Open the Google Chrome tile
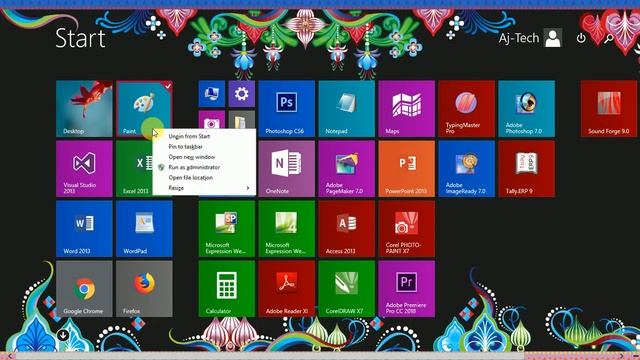Screen dimensions: 640x360 click(x=84, y=289)
